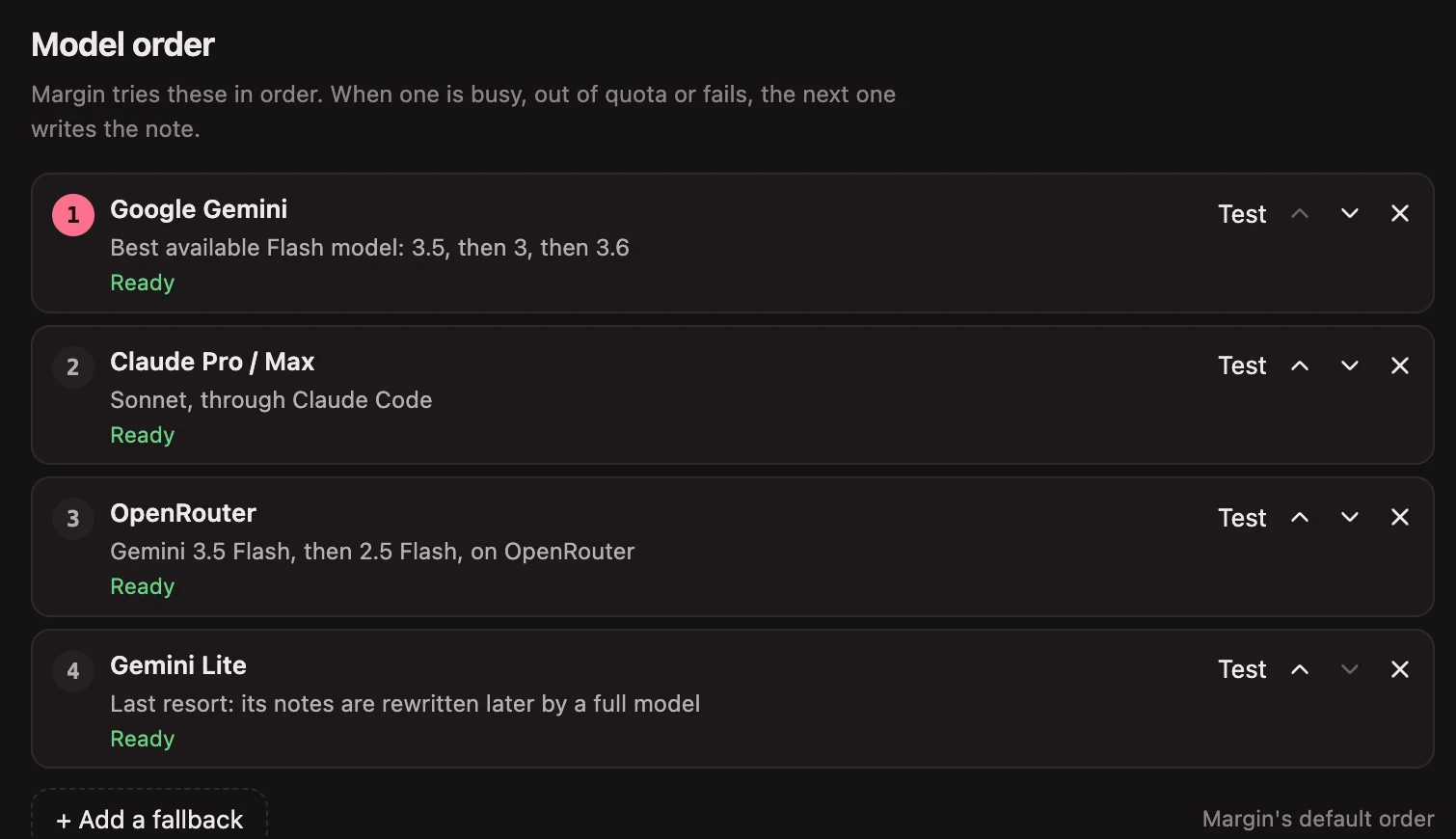Viewport: 1456px width, 839px height.
Task: Move OpenRouter up in order
Action: click(x=1300, y=517)
